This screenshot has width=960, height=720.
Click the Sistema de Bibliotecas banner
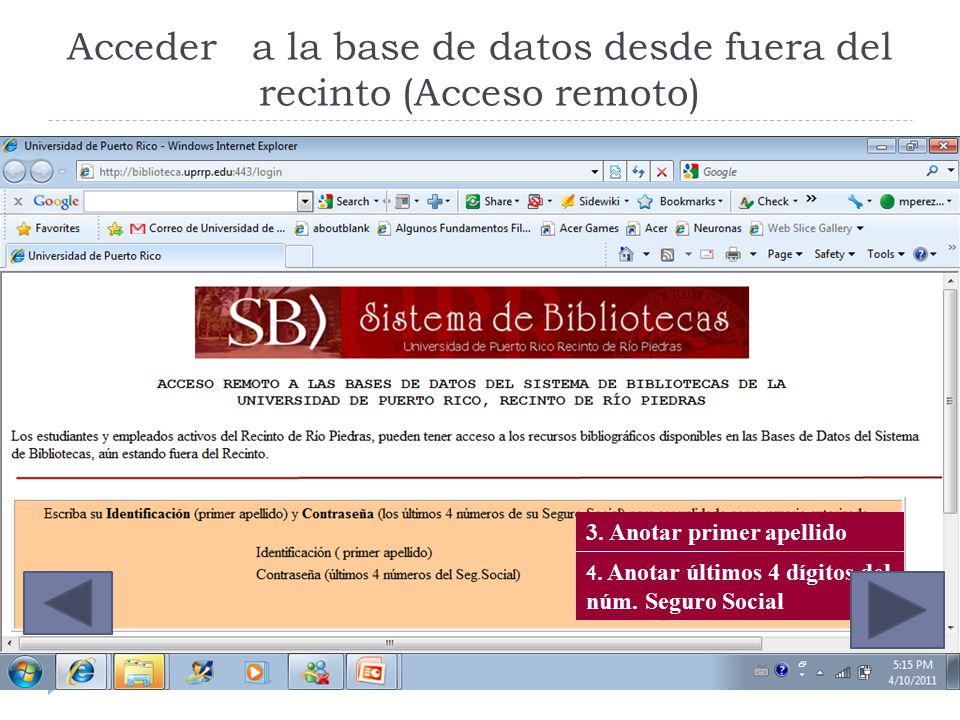471,323
